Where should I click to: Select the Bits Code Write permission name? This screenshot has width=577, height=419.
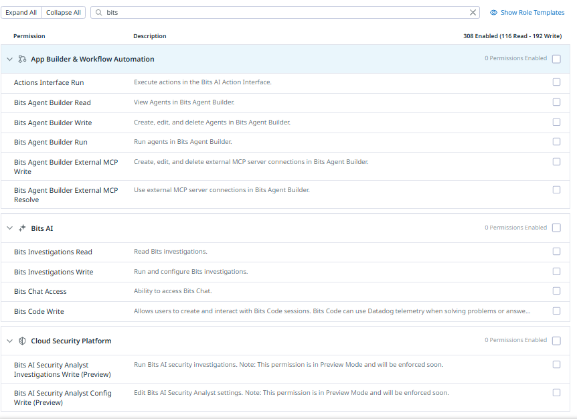(x=39, y=312)
